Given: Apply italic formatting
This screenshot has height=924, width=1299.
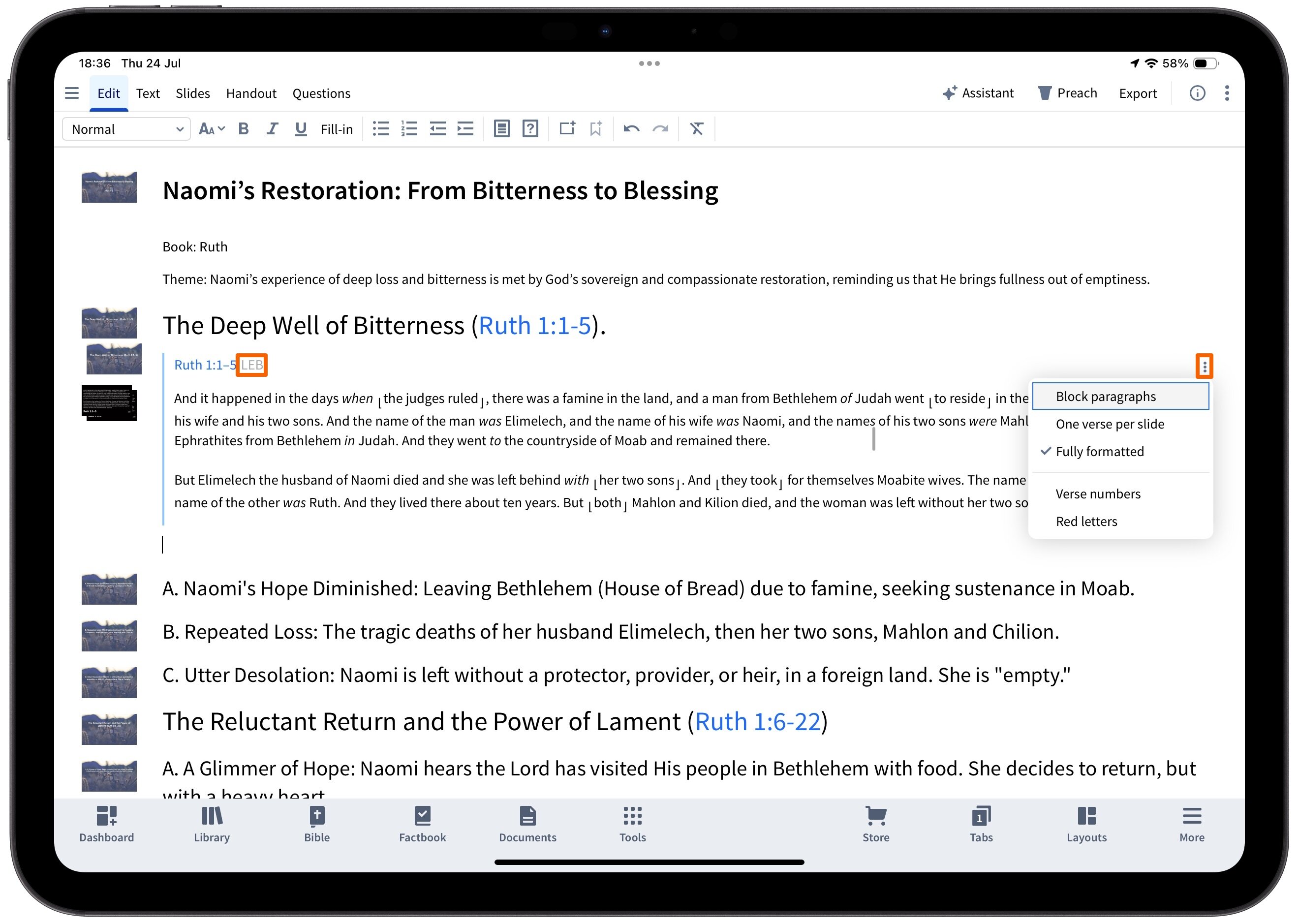Looking at the screenshot, I should (272, 129).
